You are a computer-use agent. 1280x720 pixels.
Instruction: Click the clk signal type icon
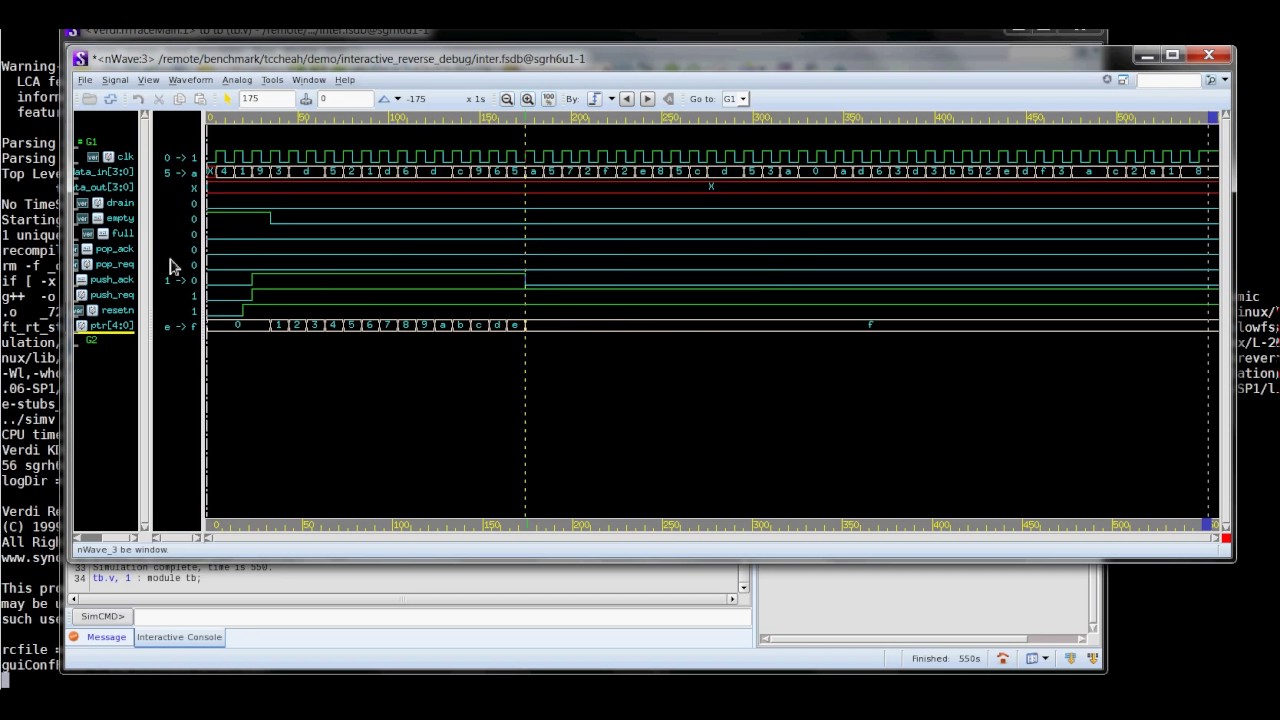(x=108, y=157)
